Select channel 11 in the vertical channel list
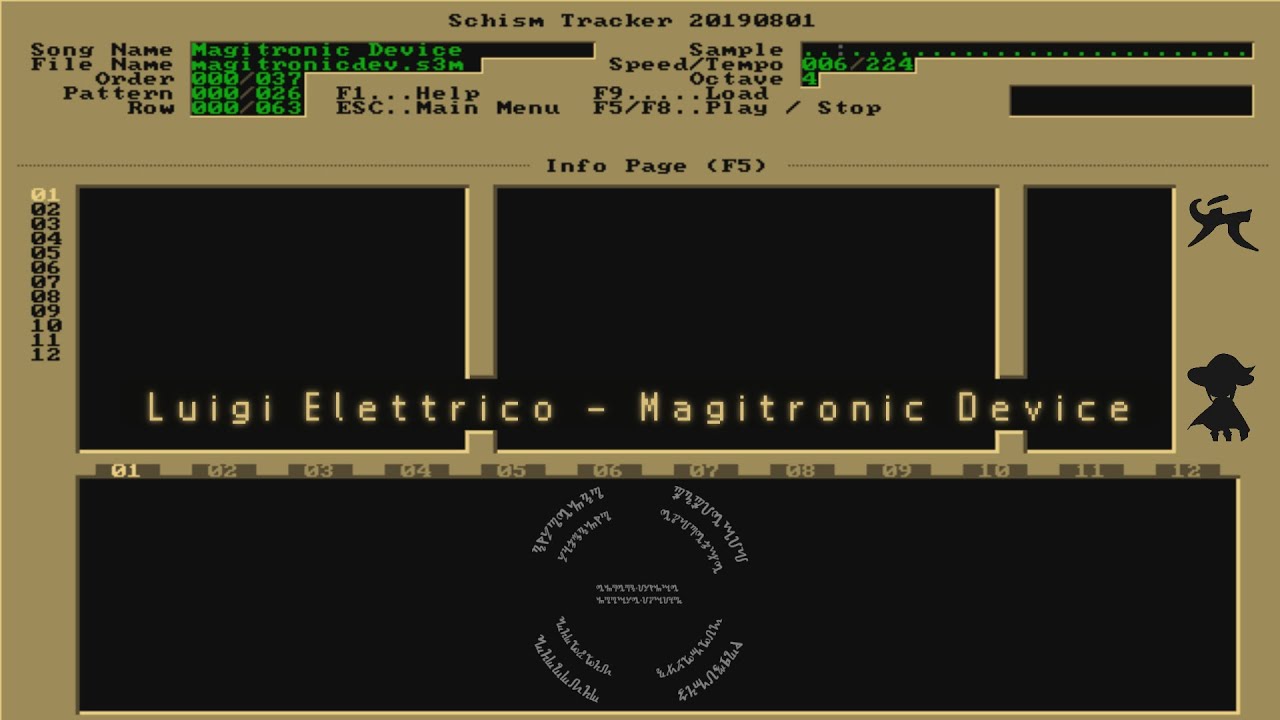The image size is (1280, 720). coord(46,340)
